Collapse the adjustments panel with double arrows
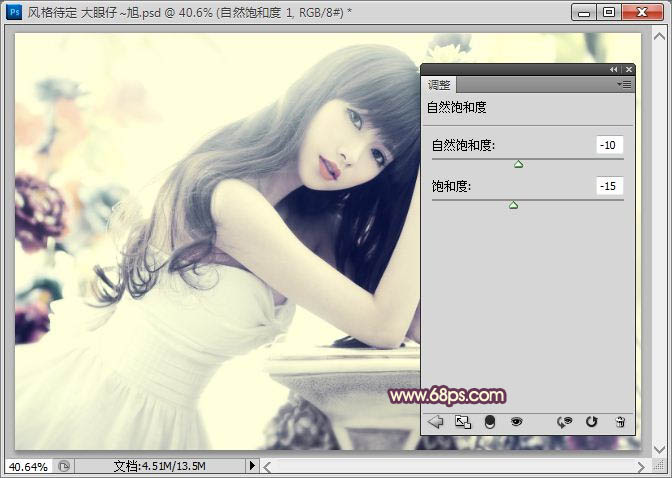Screen dimensions: 672x478 coord(614,70)
